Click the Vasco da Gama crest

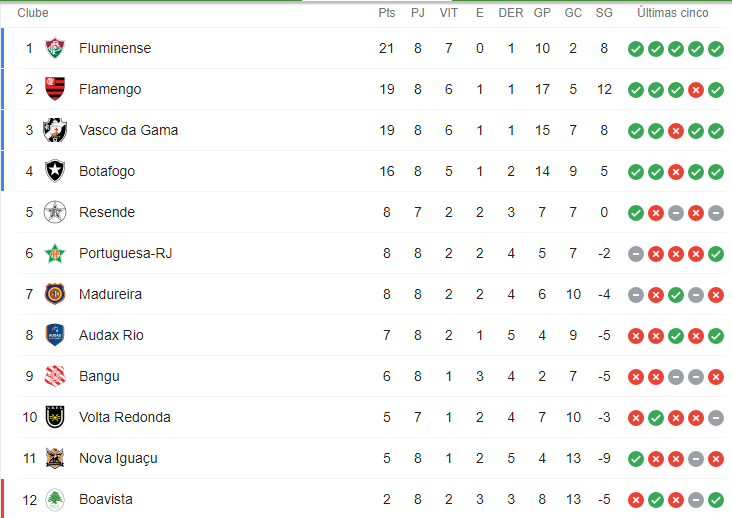tap(55, 130)
